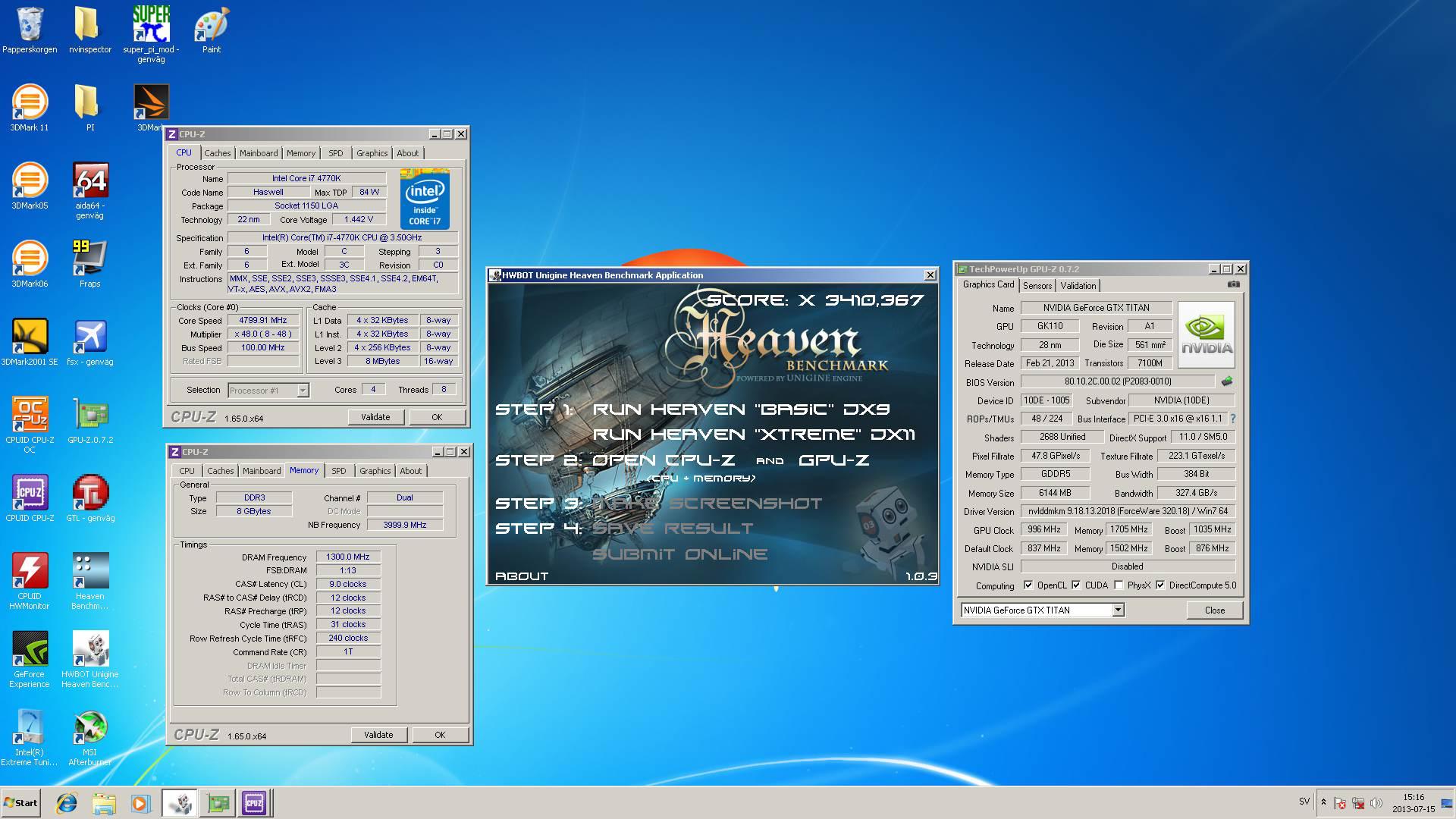Click Save Result in Heaven window
The height and width of the screenshot is (819, 1456).
click(x=673, y=529)
